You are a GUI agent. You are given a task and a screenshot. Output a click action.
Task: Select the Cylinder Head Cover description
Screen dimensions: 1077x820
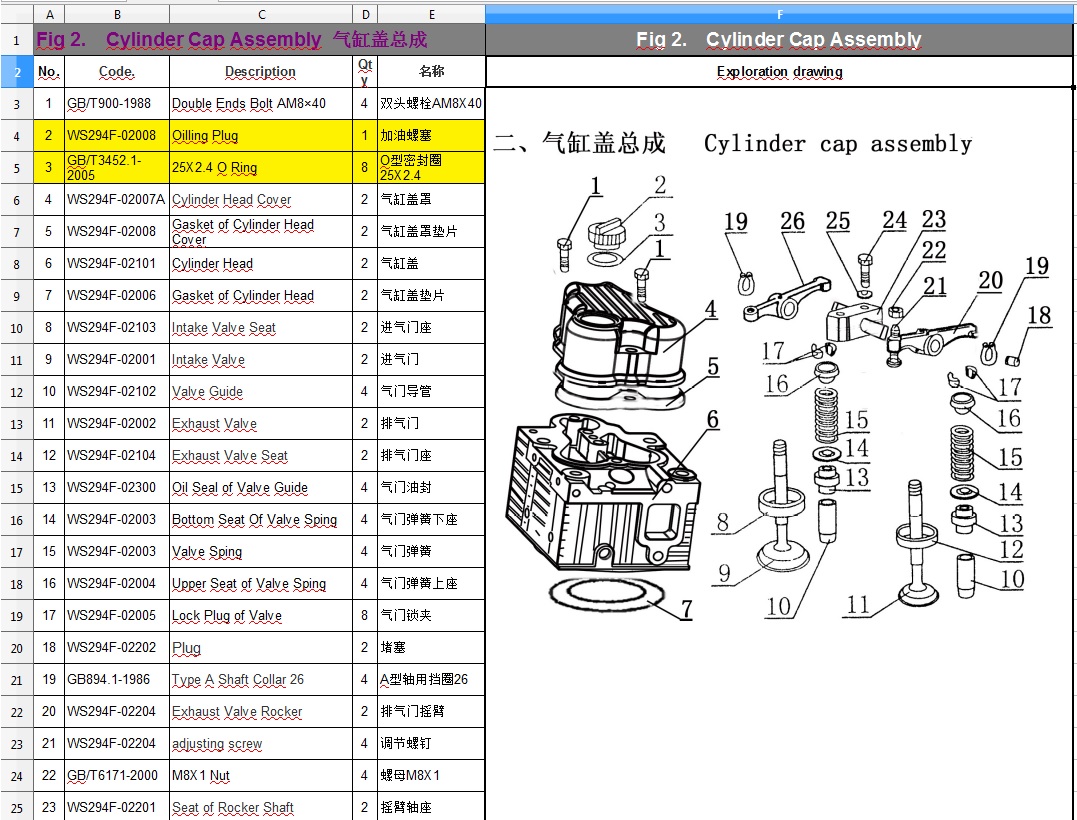(x=261, y=199)
